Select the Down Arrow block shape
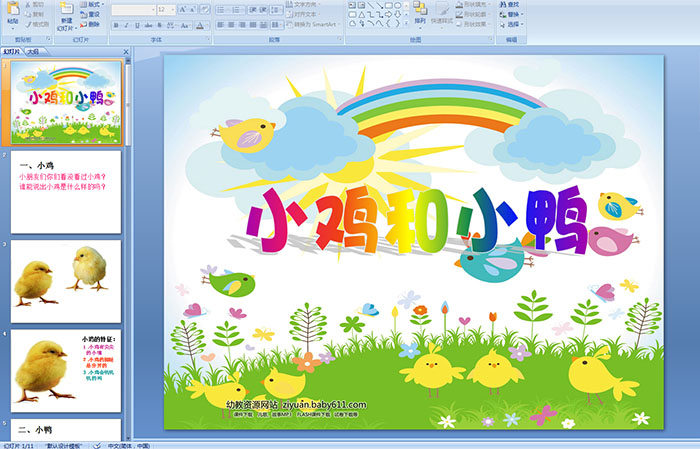The image size is (700, 449). [x=397, y=14]
